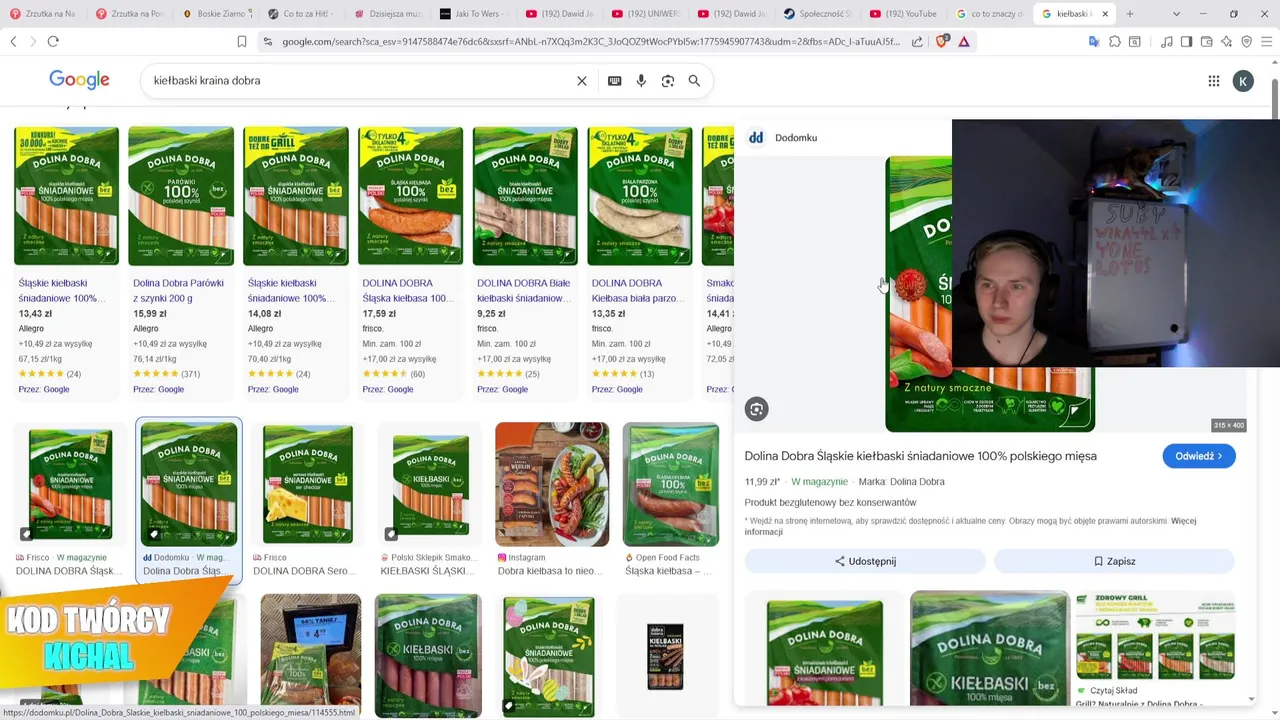Open a new tab with plus button
The image size is (1280, 720).
click(1130, 14)
